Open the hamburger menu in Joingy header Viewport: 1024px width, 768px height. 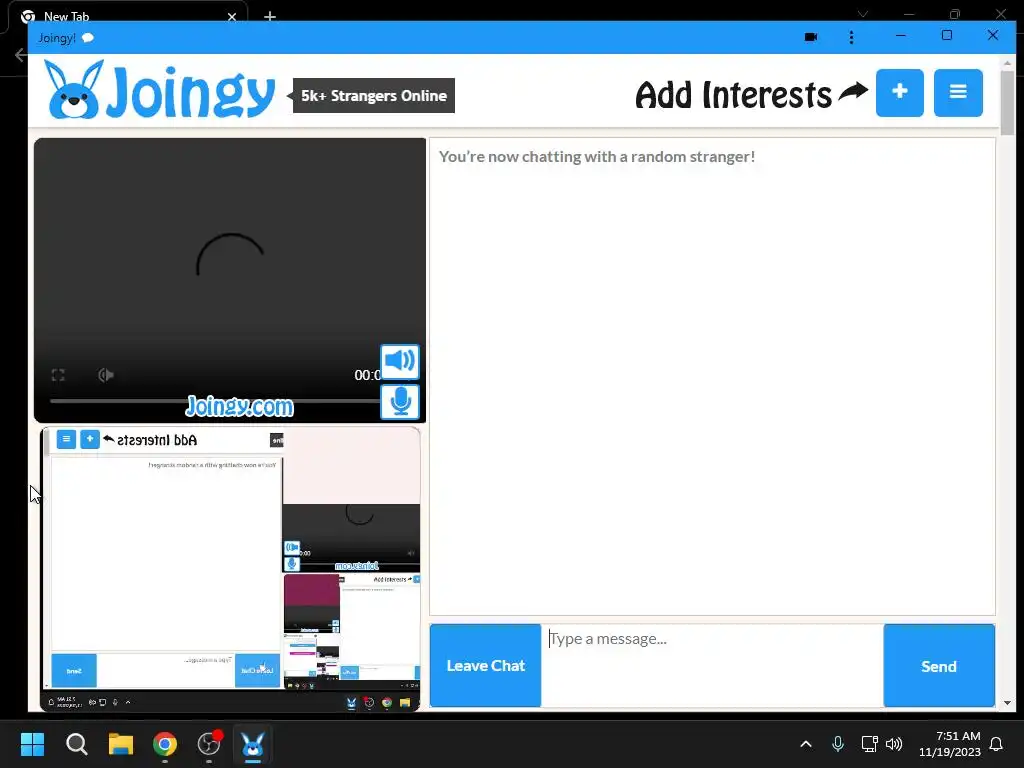[x=958, y=93]
